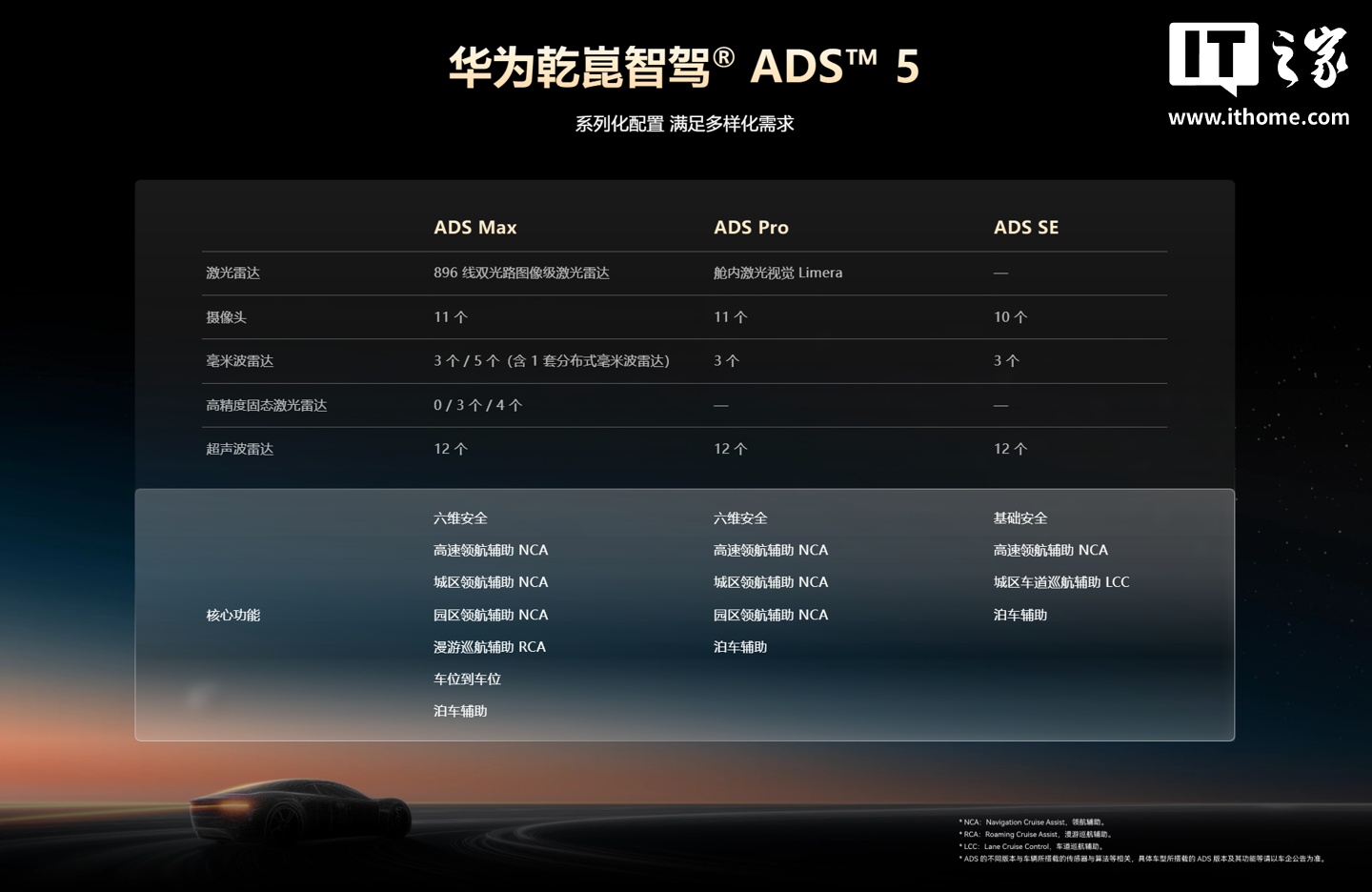Select the subtitle "系列化配置 满足多样化需求"

click(x=684, y=124)
